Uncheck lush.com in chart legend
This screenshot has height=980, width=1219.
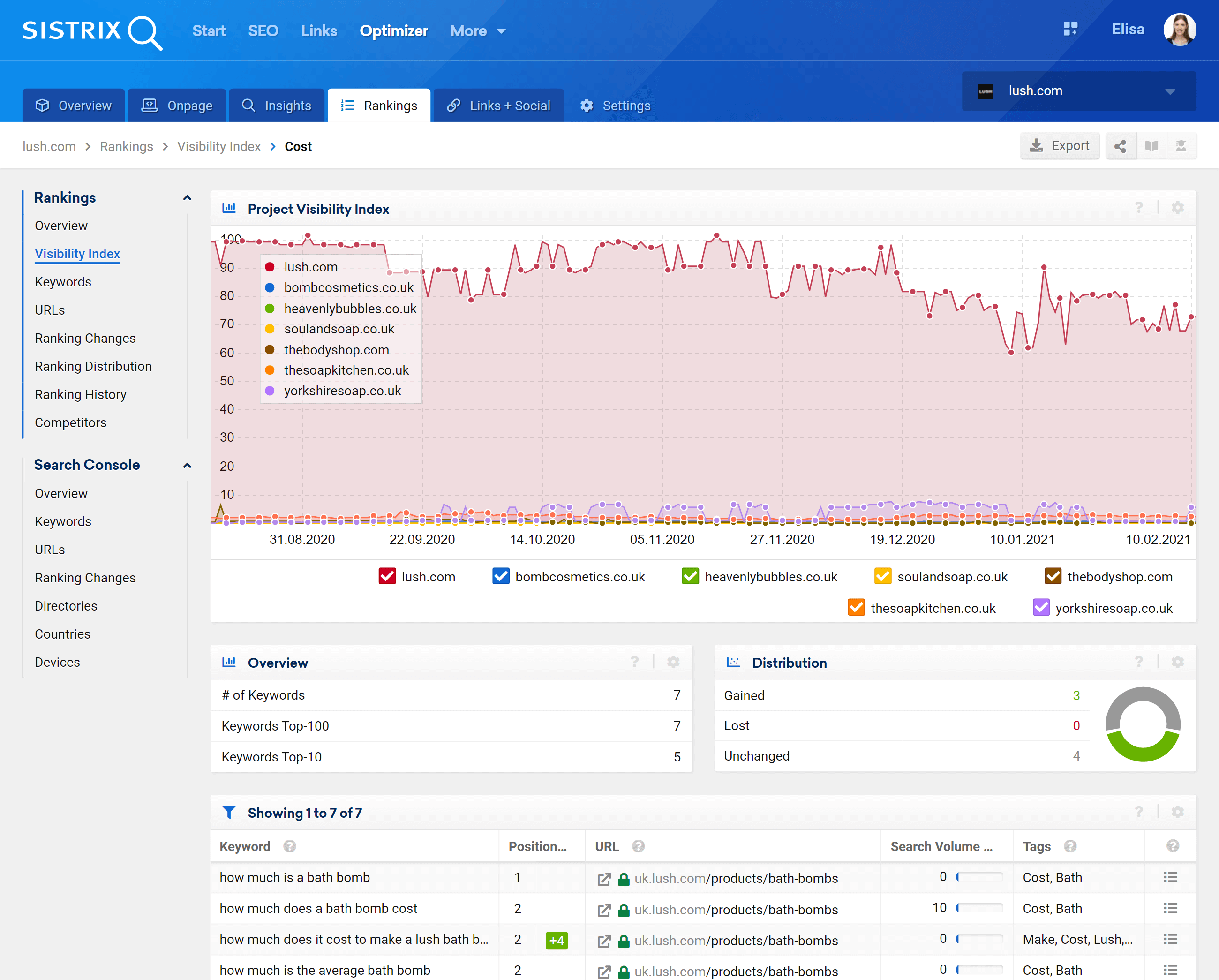[x=387, y=576]
